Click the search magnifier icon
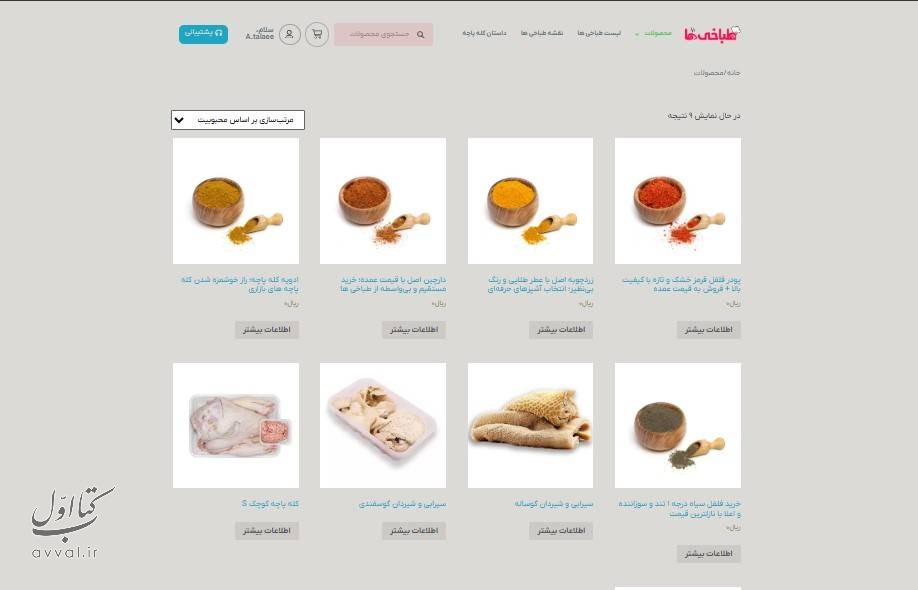918x590 pixels. (420, 35)
